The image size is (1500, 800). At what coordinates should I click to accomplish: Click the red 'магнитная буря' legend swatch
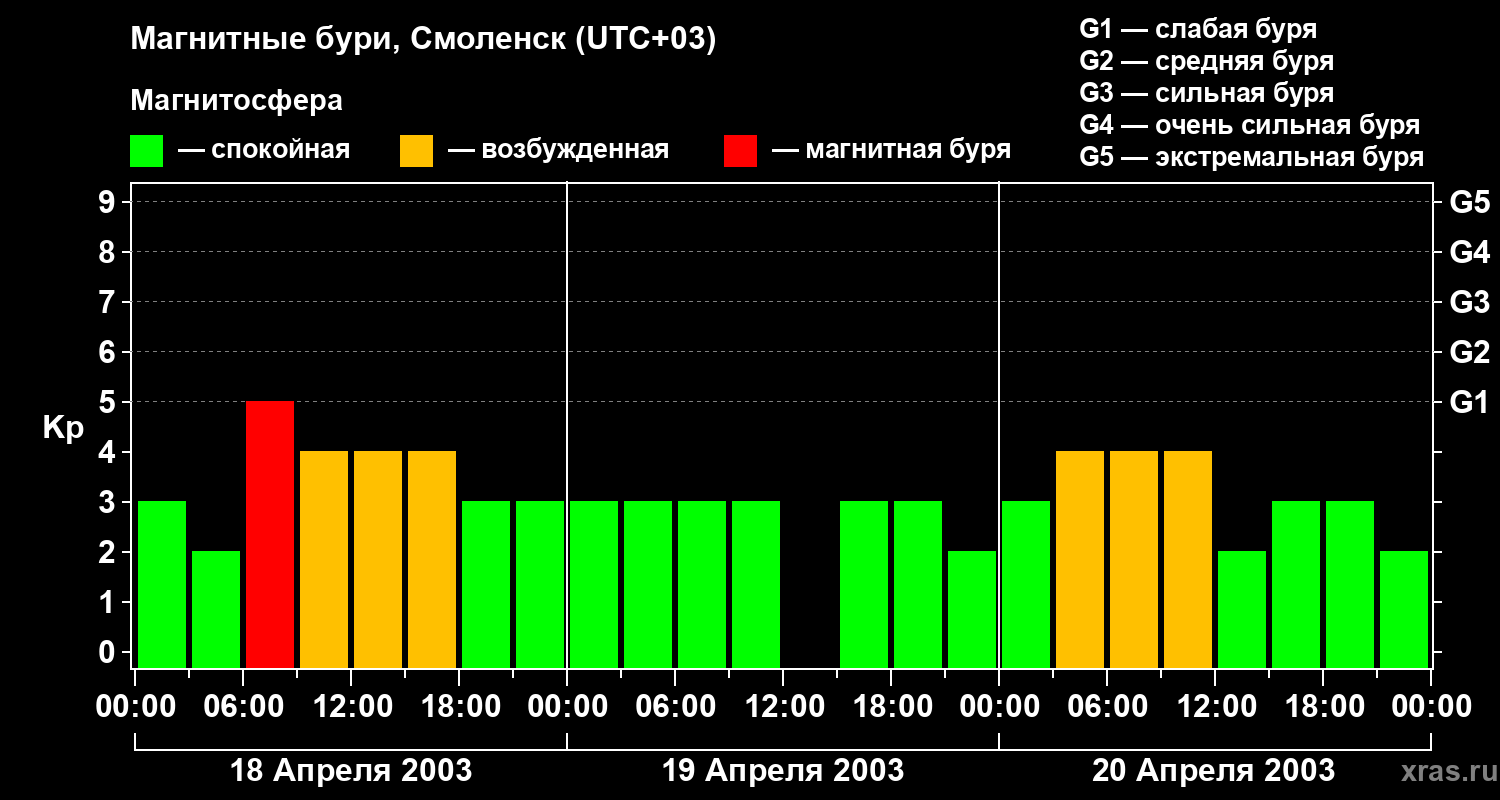740,151
